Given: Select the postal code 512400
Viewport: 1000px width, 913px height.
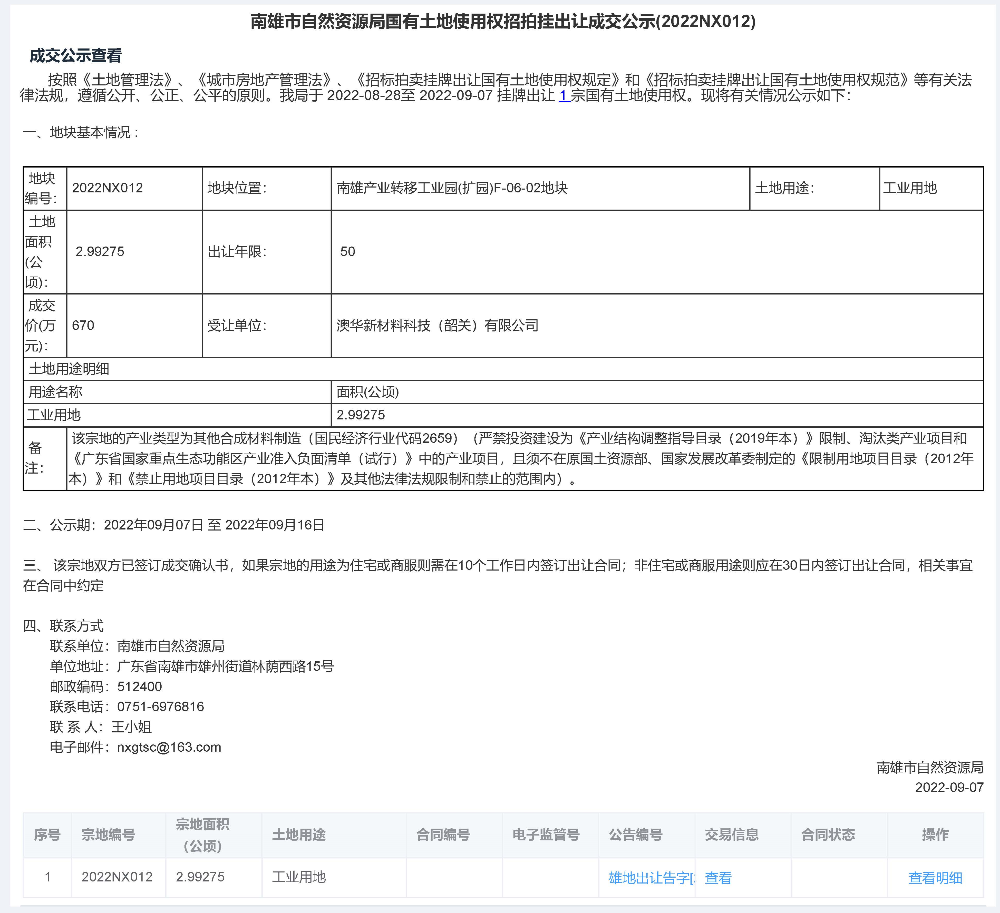Looking at the screenshot, I should (140, 687).
